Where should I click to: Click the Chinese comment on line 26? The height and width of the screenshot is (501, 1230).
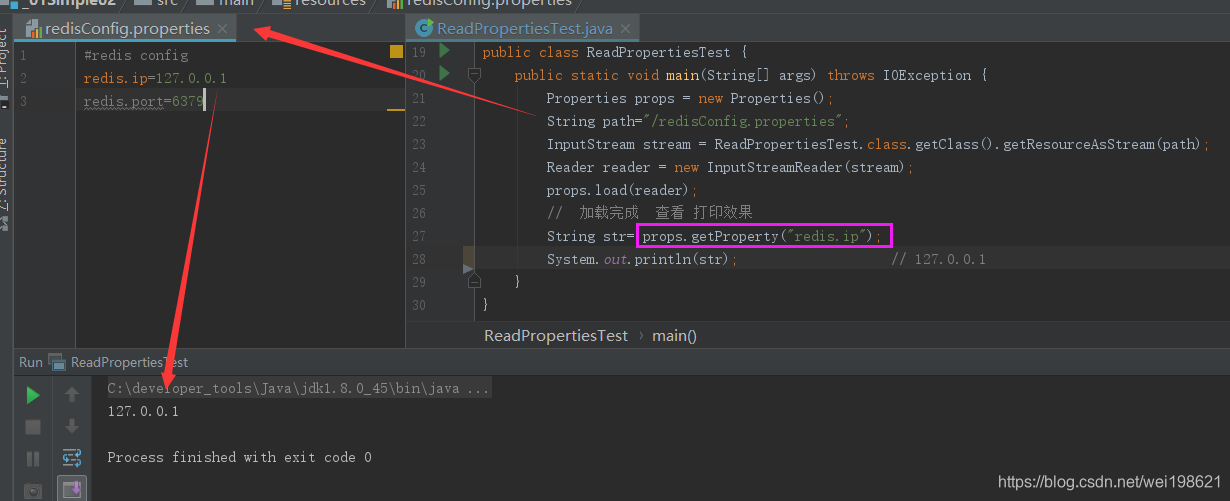(649, 213)
